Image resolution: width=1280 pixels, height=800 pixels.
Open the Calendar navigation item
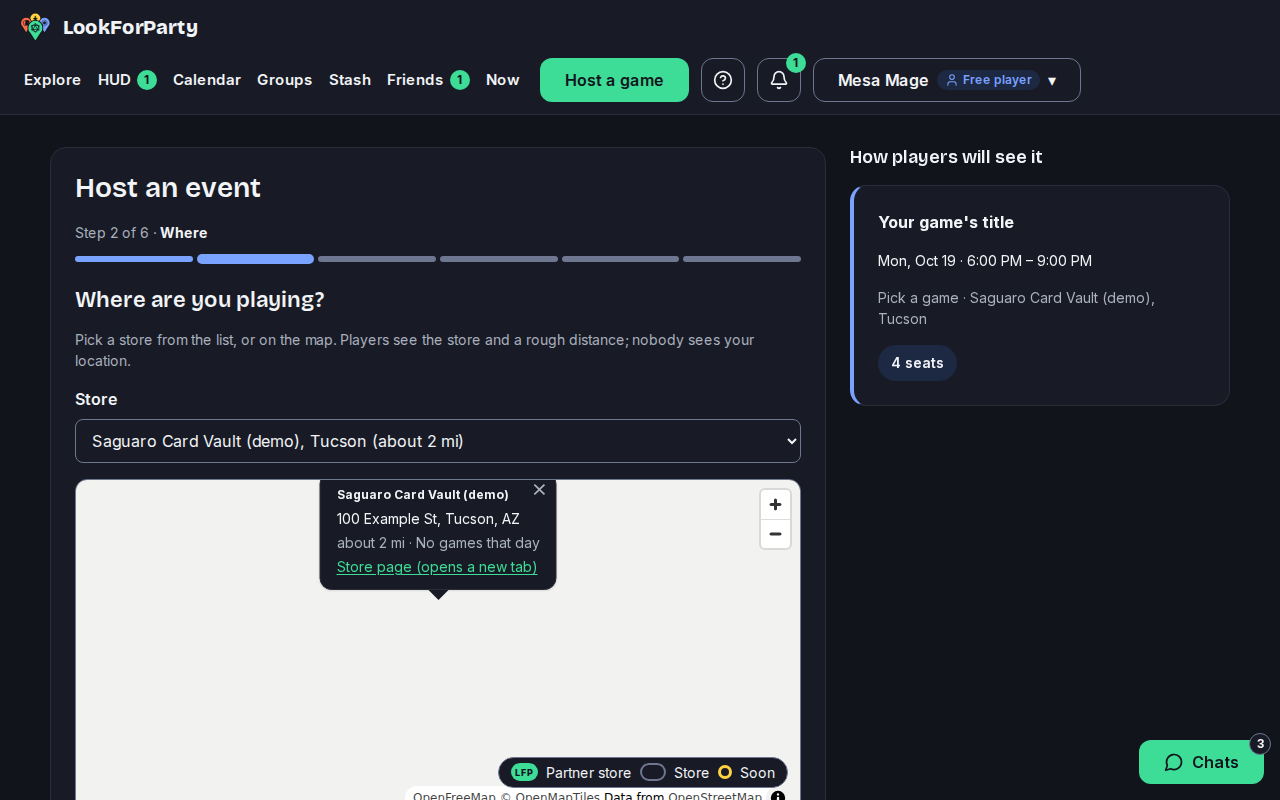coord(207,80)
